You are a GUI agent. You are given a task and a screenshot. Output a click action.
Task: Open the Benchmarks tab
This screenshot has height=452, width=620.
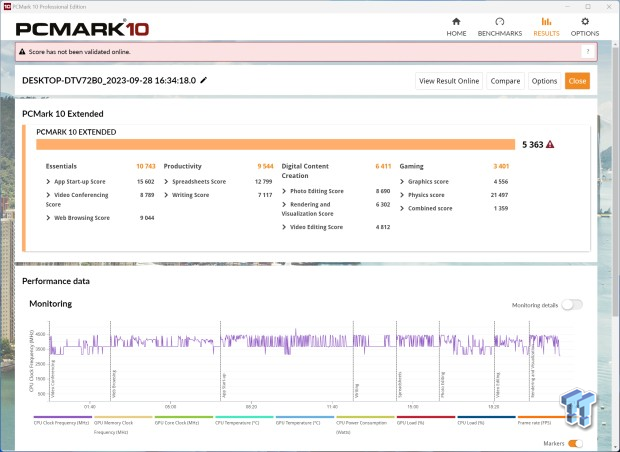(499, 27)
